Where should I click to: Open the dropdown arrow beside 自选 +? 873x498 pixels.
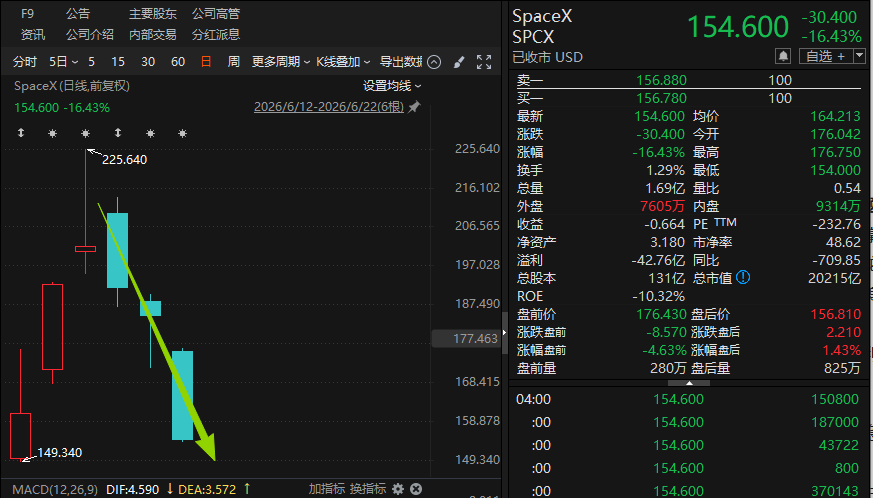click(x=860, y=56)
